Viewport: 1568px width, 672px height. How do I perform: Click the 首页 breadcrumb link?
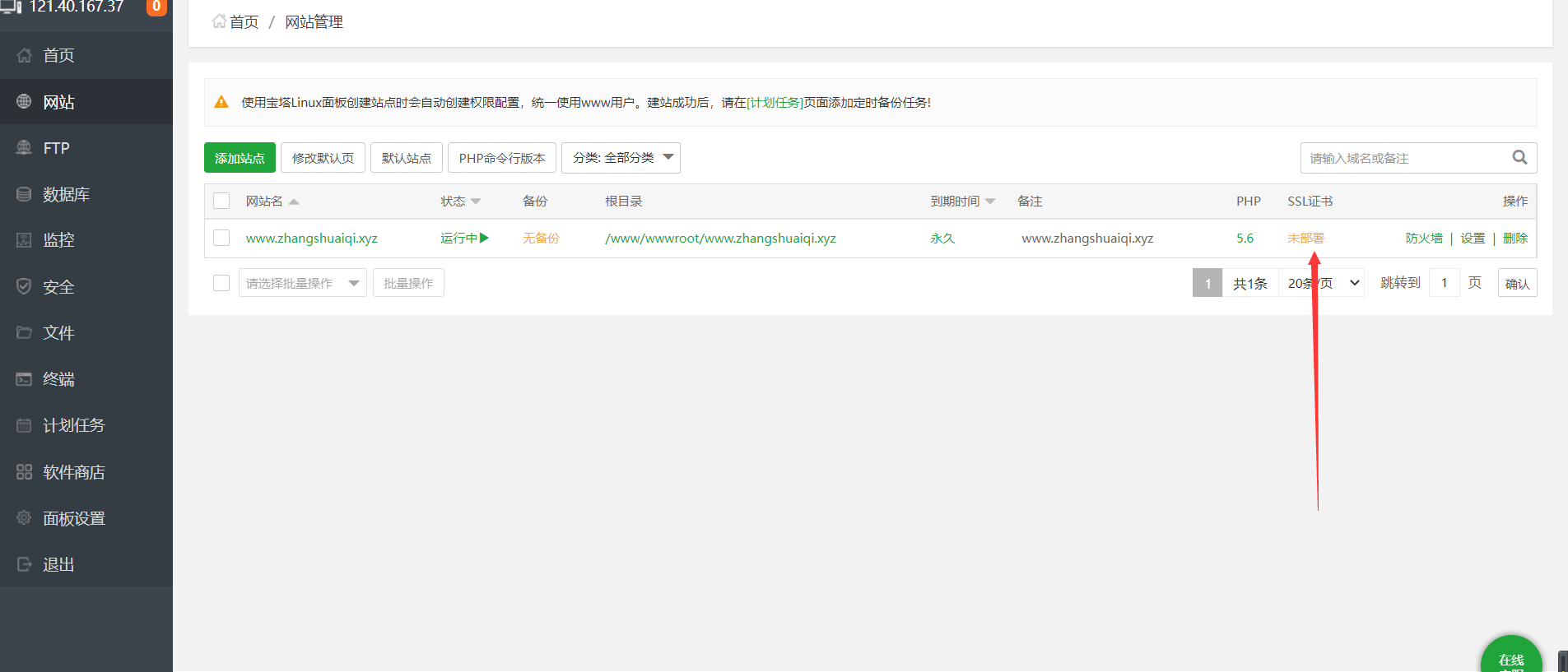coord(244,21)
